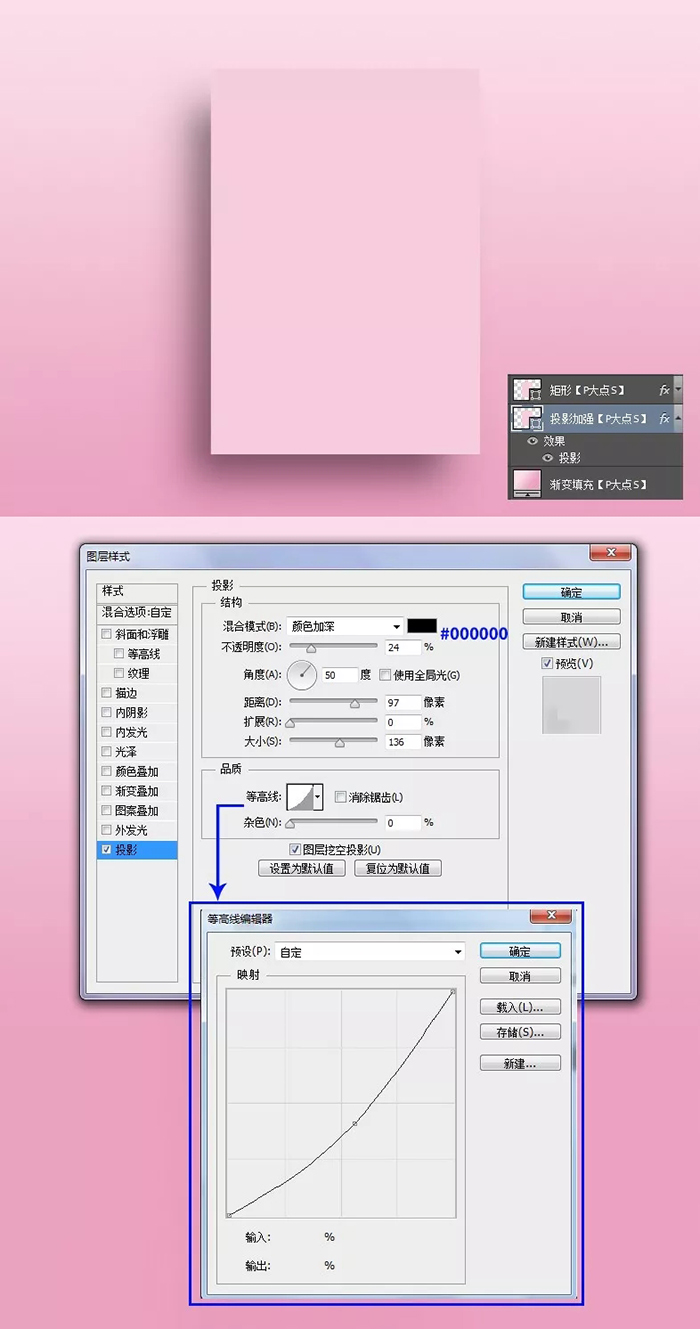Screen dimensions: 700x1329
Task: Enable the 等高线 sub-style checkbox
Action: pyautogui.click(x=119, y=654)
